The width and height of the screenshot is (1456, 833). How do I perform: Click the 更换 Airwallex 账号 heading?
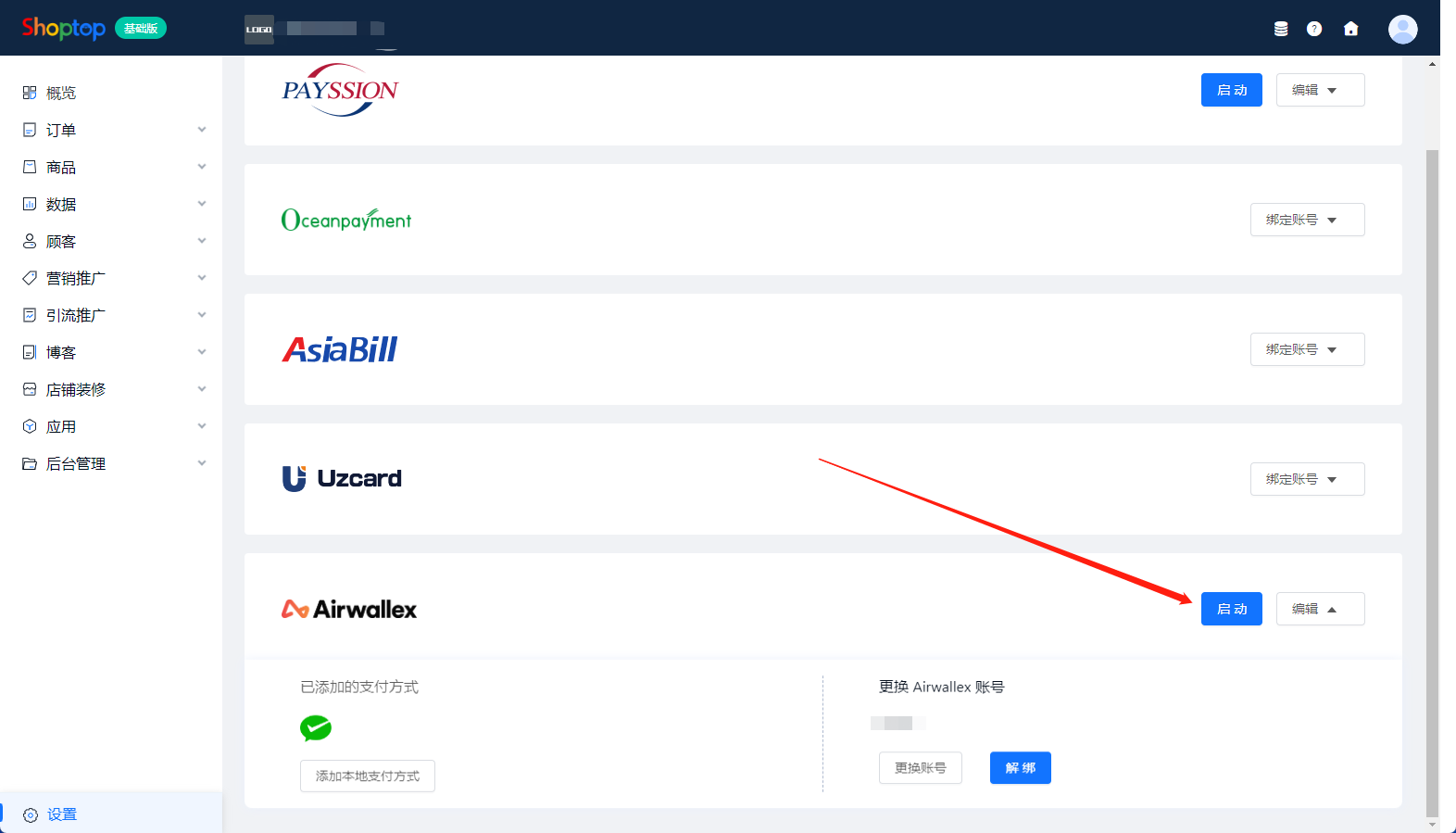(x=942, y=687)
